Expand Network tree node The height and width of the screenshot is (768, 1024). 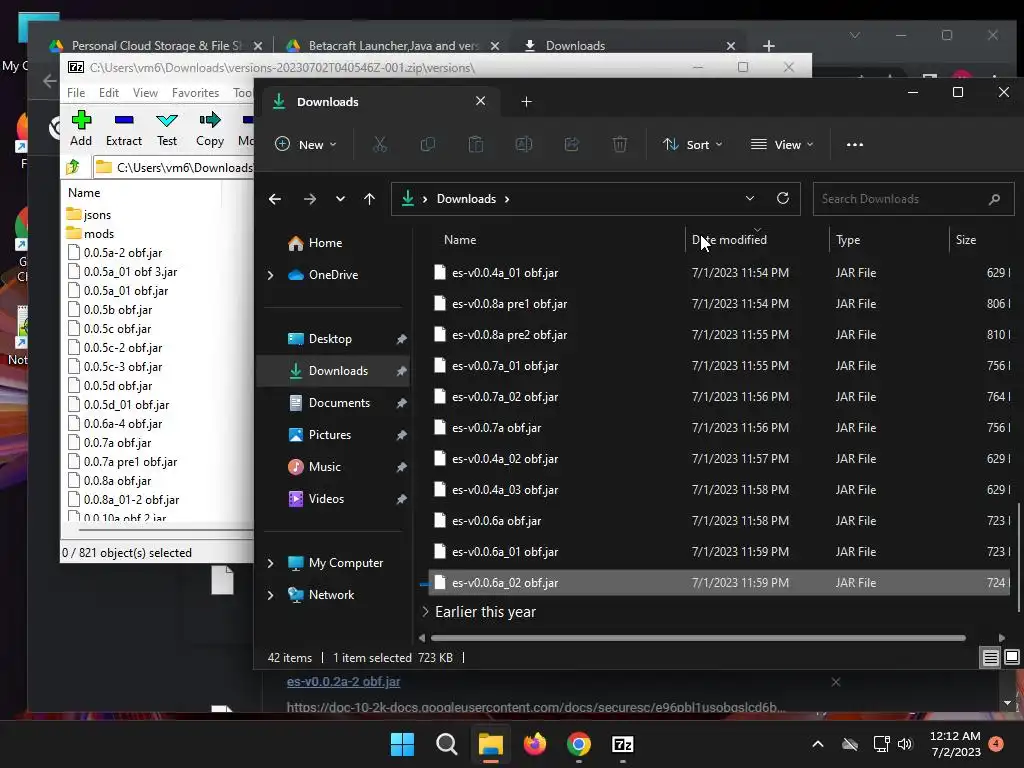click(x=270, y=595)
